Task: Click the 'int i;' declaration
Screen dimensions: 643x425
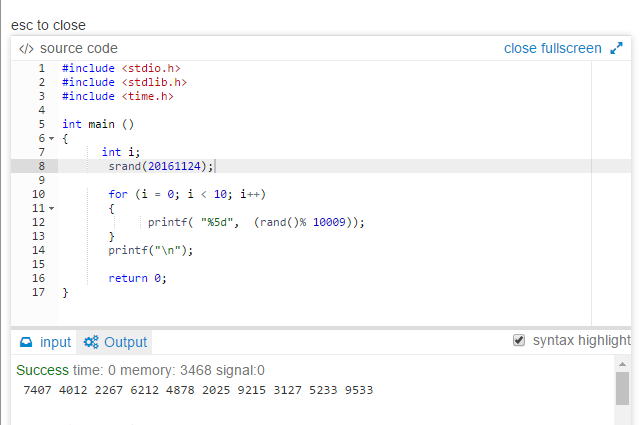Action: click(121, 152)
